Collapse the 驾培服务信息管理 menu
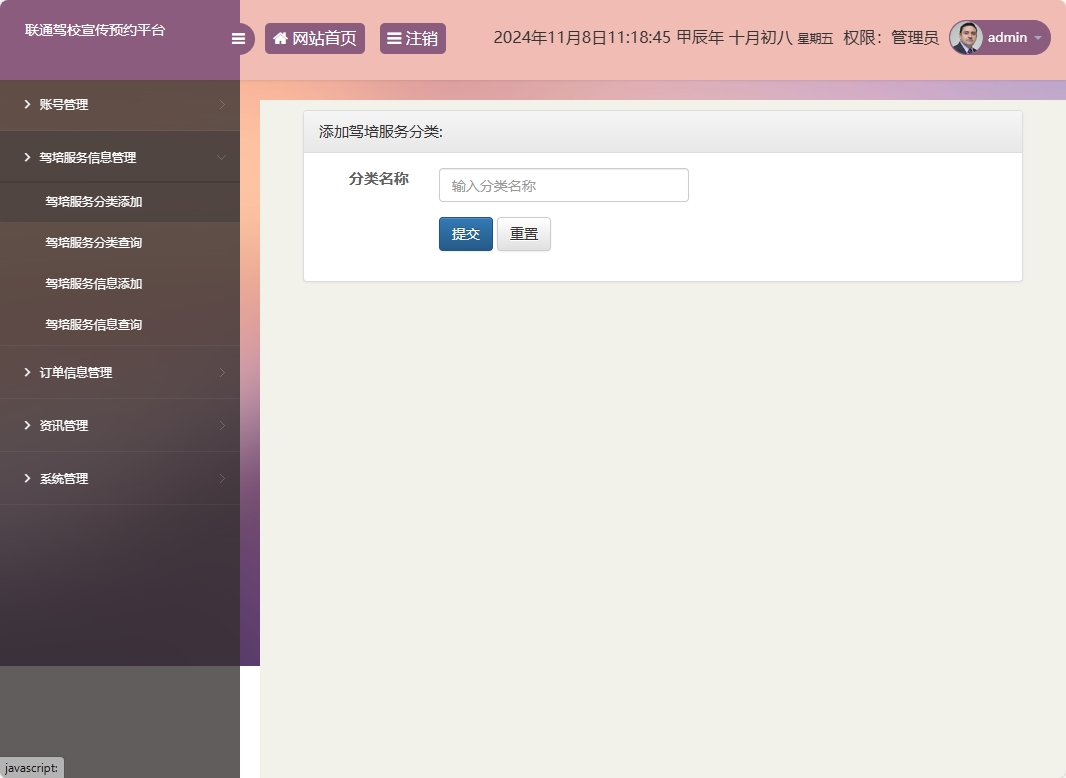 (x=120, y=158)
